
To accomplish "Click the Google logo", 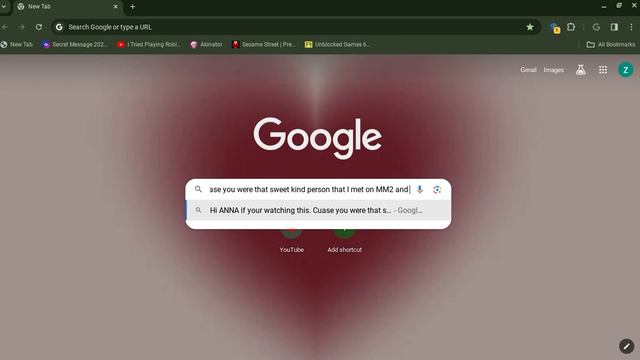I will click(318, 138).
